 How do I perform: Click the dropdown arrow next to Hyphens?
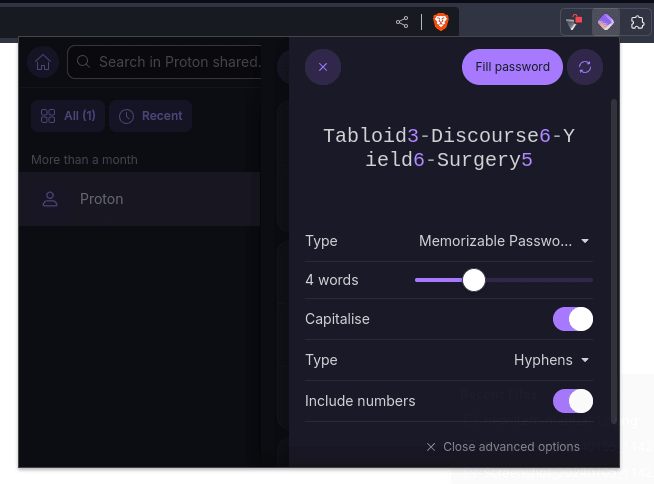coord(585,360)
